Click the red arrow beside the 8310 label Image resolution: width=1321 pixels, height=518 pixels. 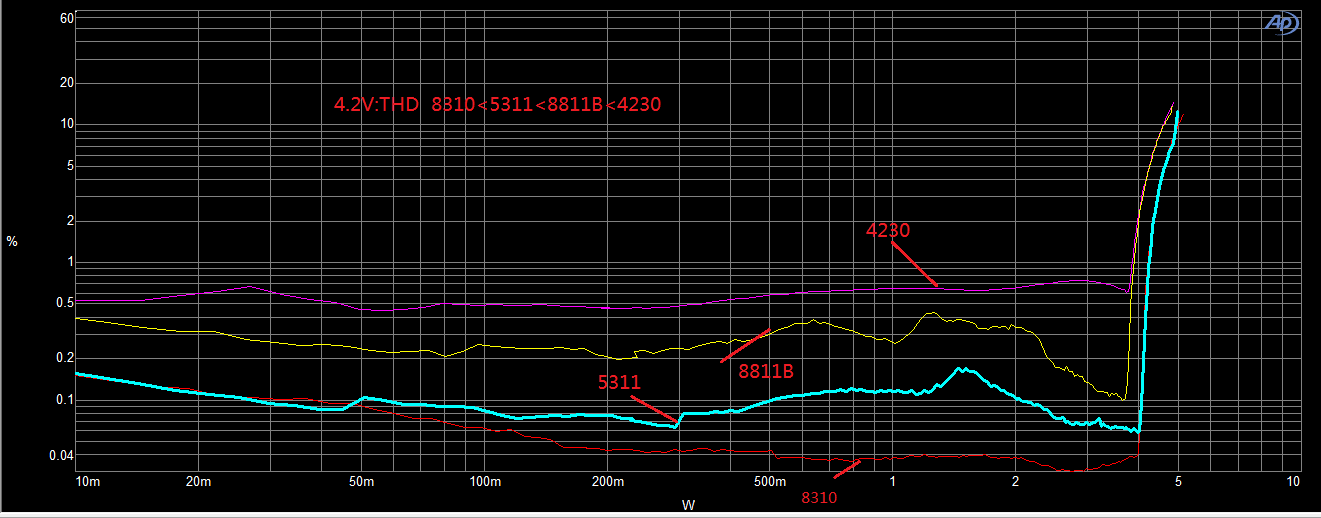click(846, 469)
